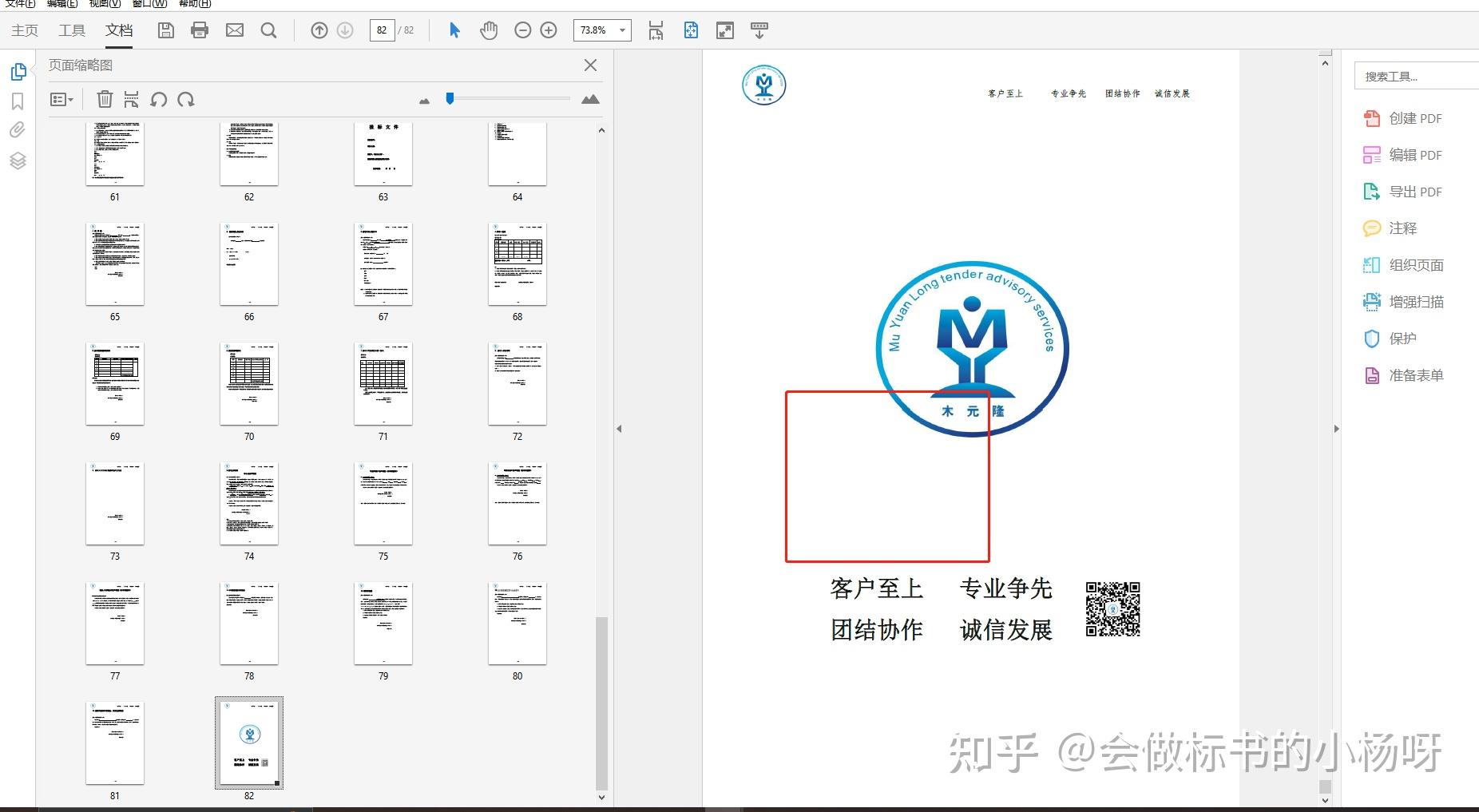
Task: Click the full screen mode icon
Action: (725, 30)
